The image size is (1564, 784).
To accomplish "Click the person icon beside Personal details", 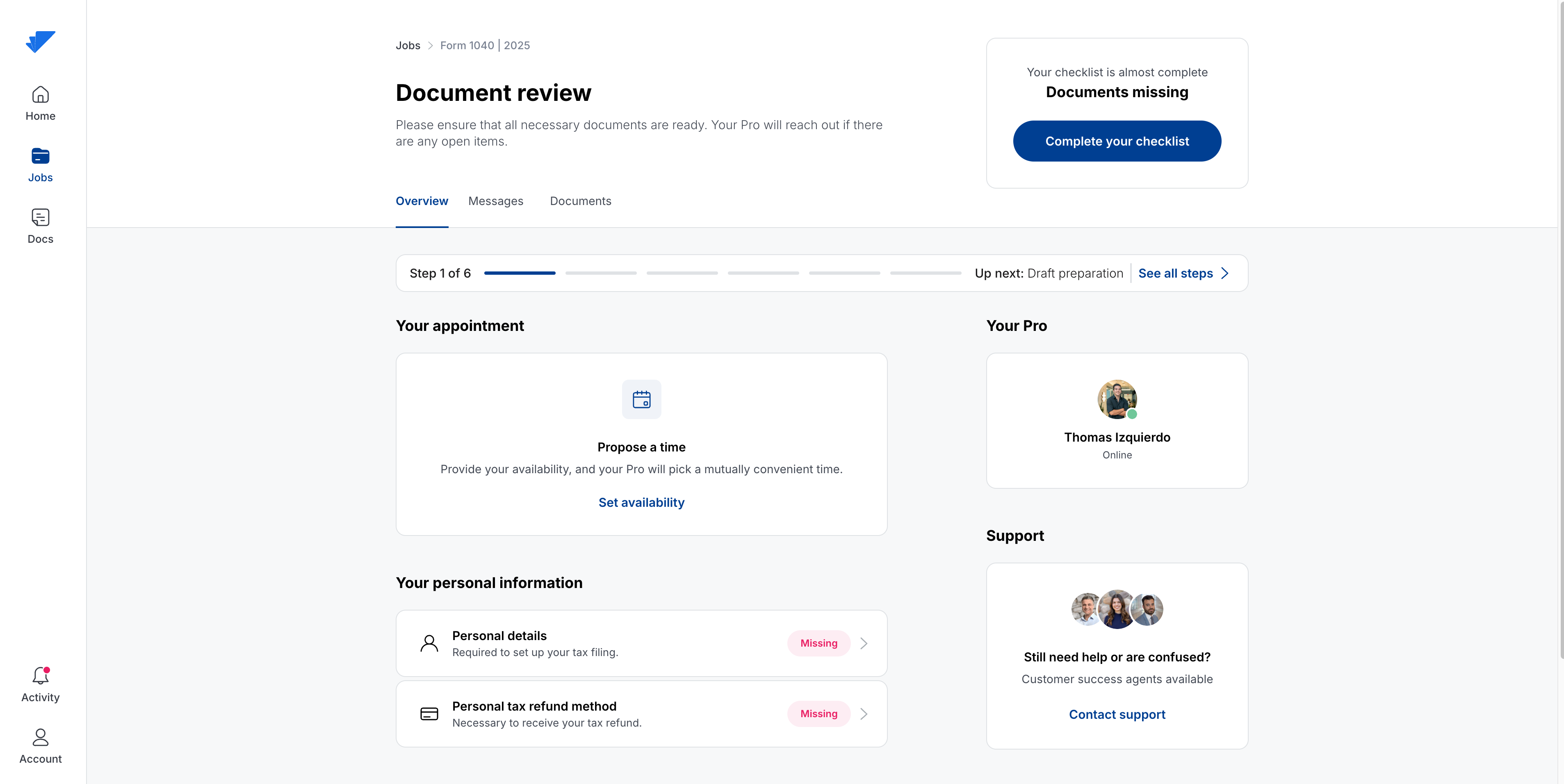I will [x=429, y=643].
